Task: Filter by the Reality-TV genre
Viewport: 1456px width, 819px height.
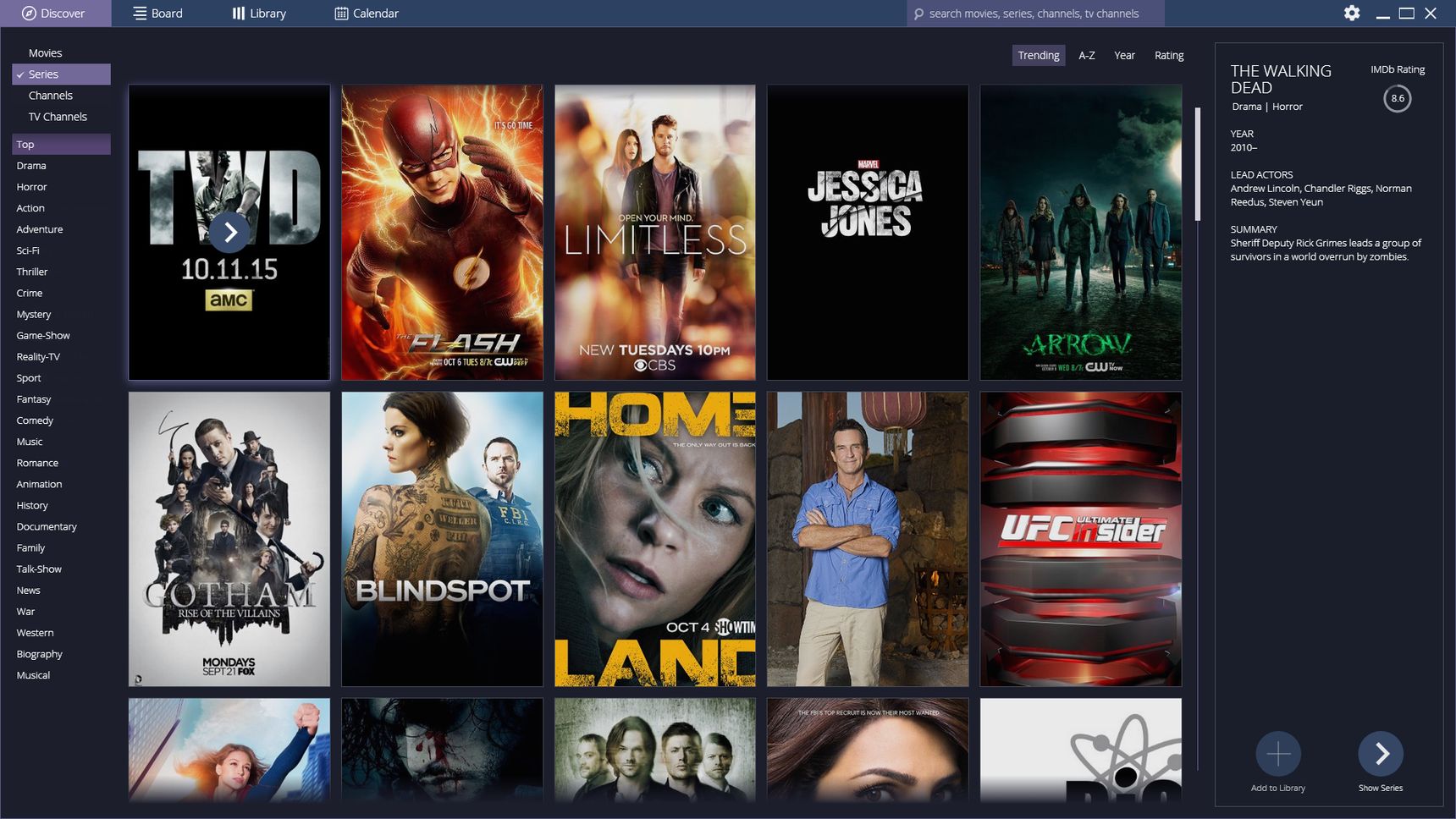Action: [x=38, y=356]
